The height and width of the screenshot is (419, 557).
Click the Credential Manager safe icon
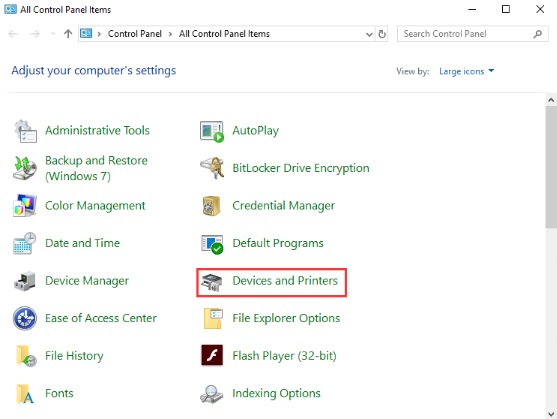211,206
